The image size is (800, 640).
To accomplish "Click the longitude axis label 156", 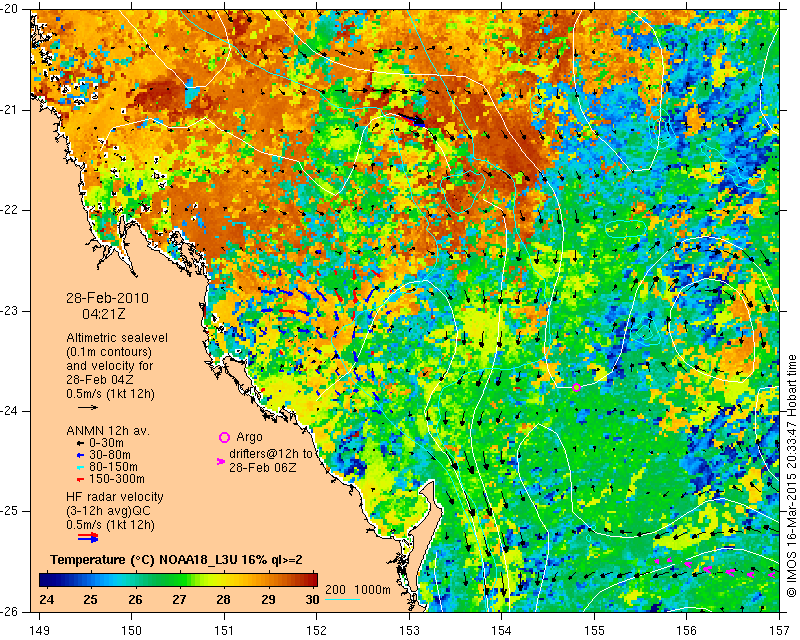I will pyautogui.click(x=687, y=631).
